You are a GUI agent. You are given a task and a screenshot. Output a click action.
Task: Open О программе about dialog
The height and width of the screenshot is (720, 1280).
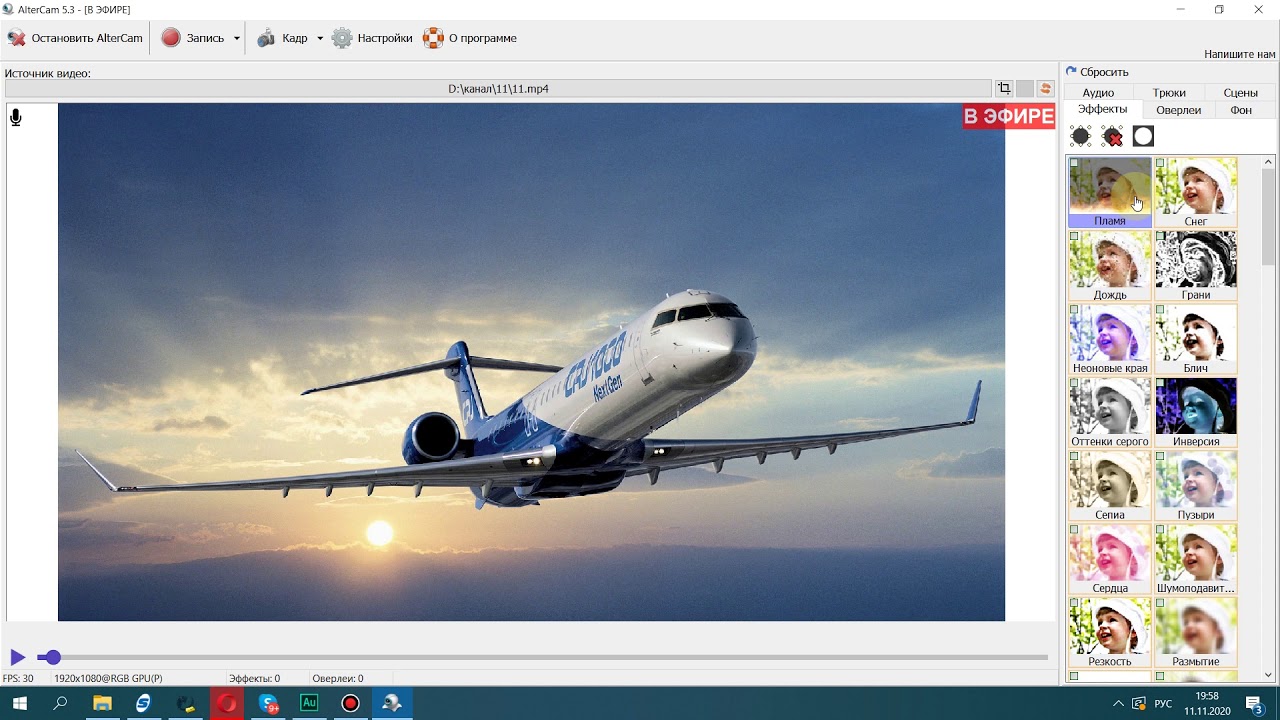[470, 38]
